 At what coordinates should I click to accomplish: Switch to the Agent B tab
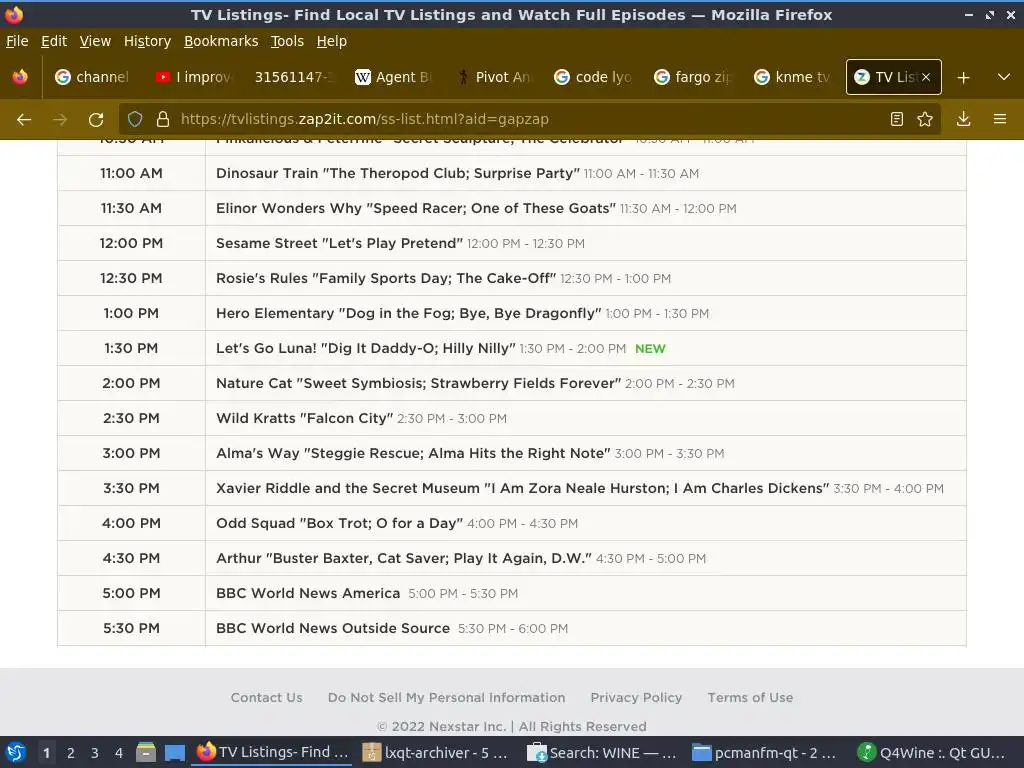[394, 77]
